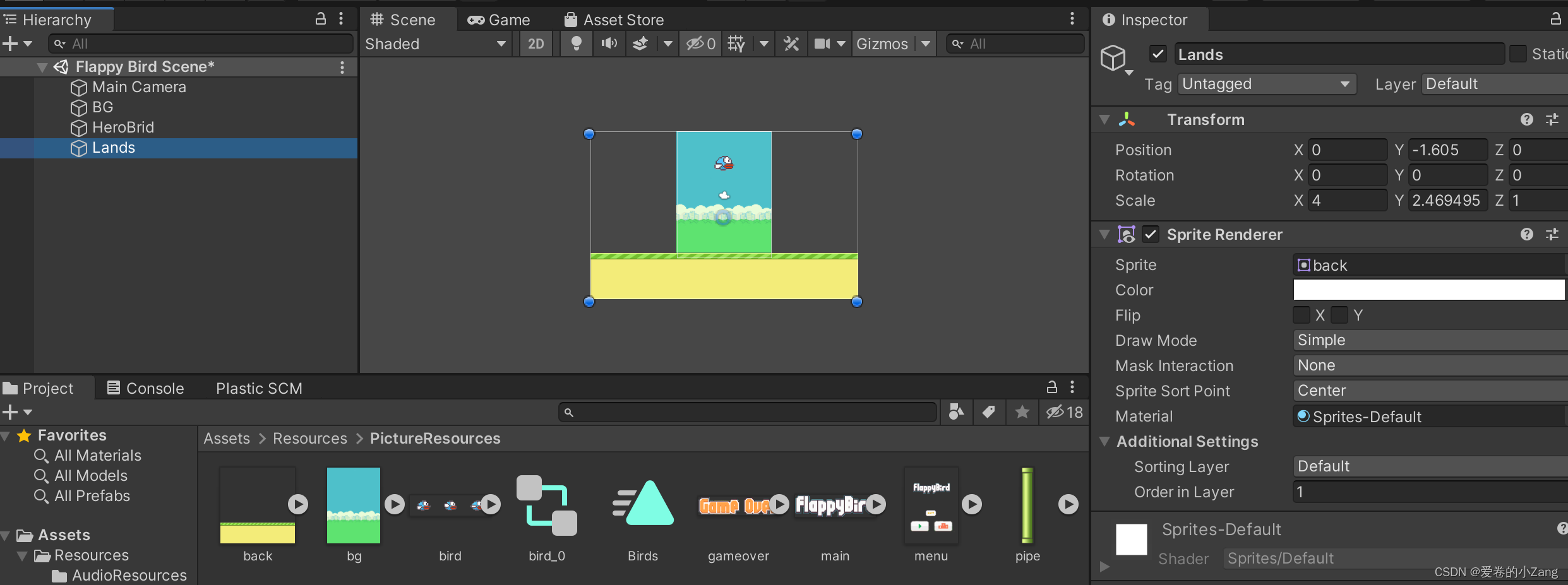The image size is (1568, 585).
Task: Open the Console tab
Action: 145,388
